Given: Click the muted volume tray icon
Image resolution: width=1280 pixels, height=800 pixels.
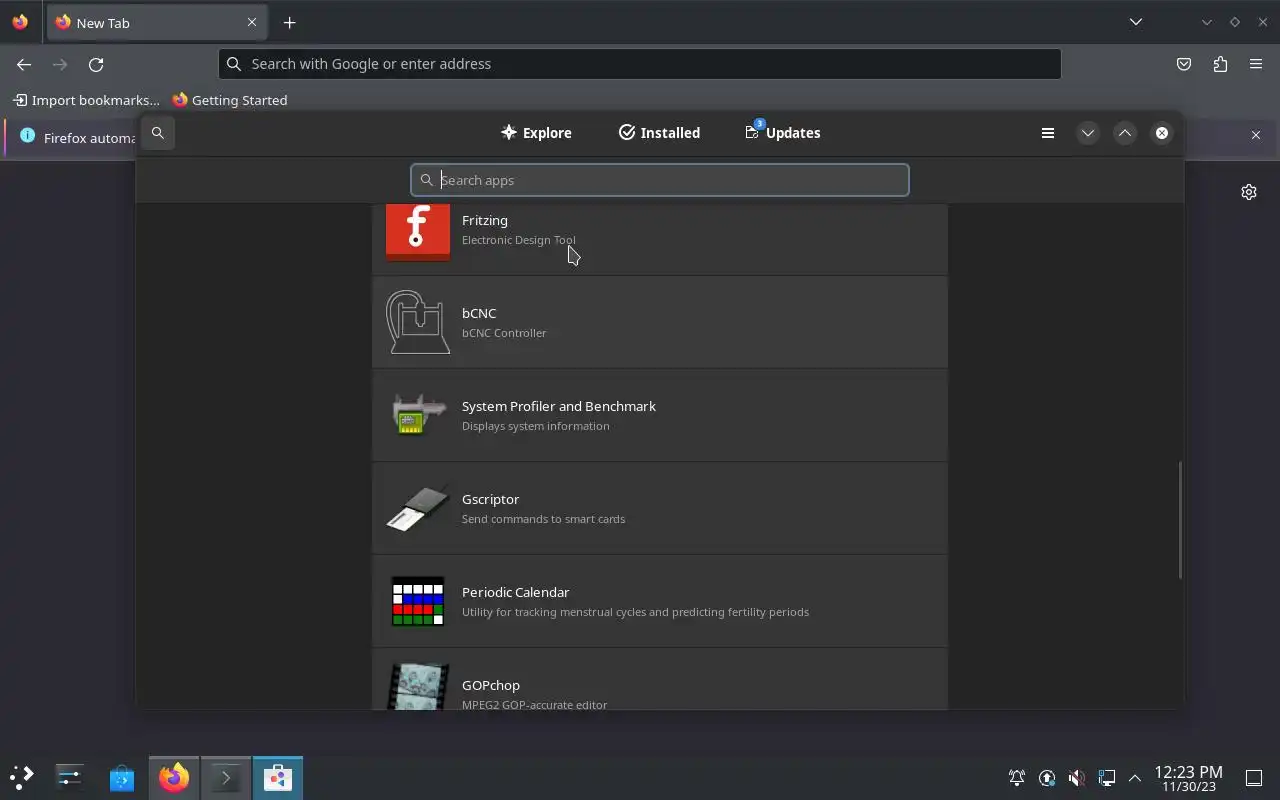Looking at the screenshot, I should point(1077,777).
